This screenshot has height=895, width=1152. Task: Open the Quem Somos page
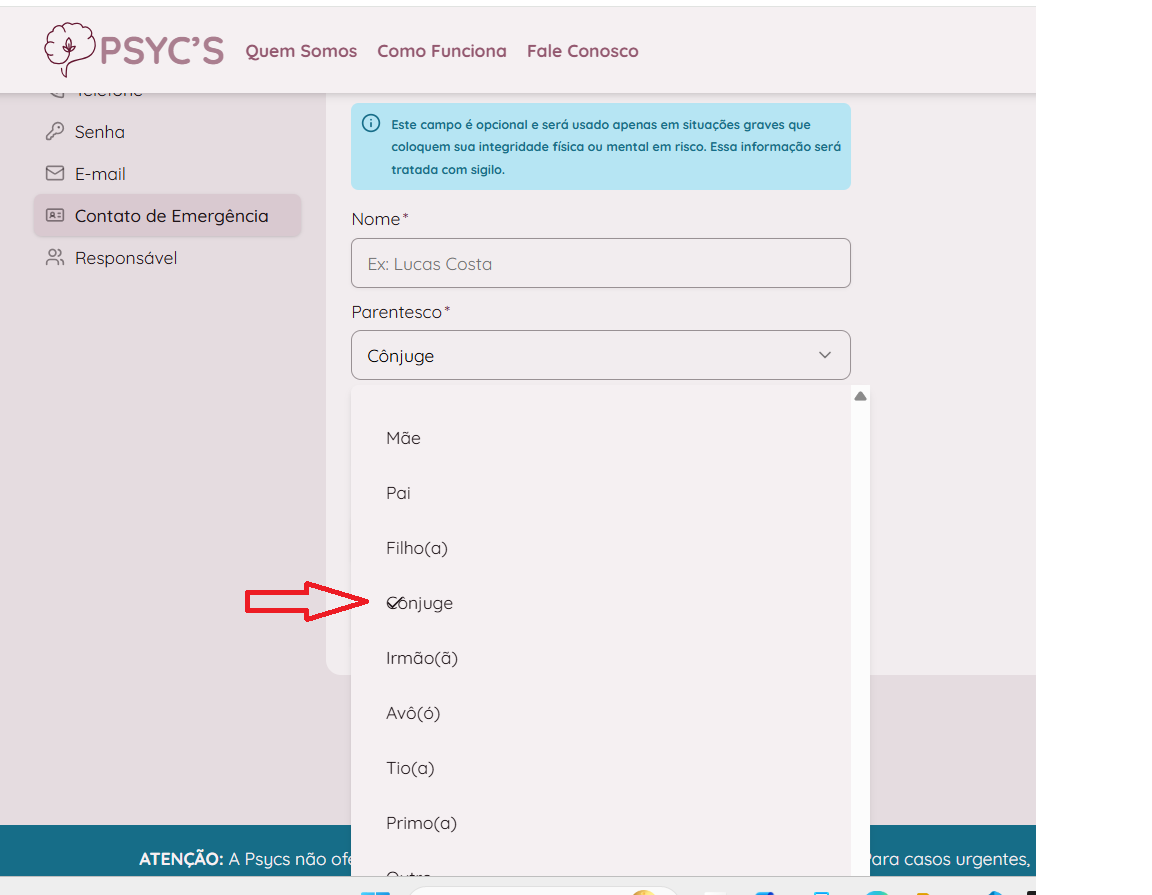click(x=301, y=51)
